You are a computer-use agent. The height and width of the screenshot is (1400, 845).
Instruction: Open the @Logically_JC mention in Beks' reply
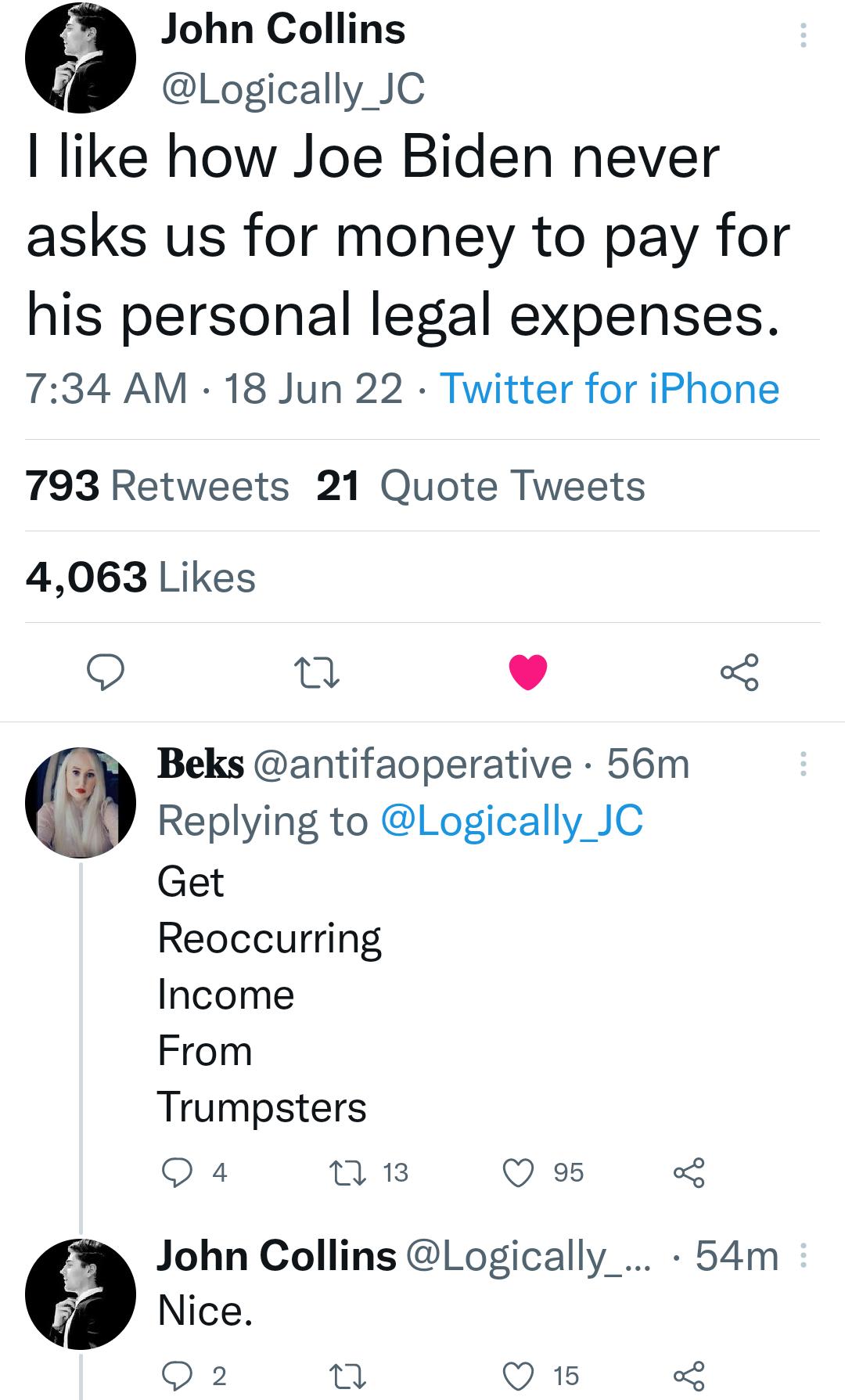(x=512, y=819)
